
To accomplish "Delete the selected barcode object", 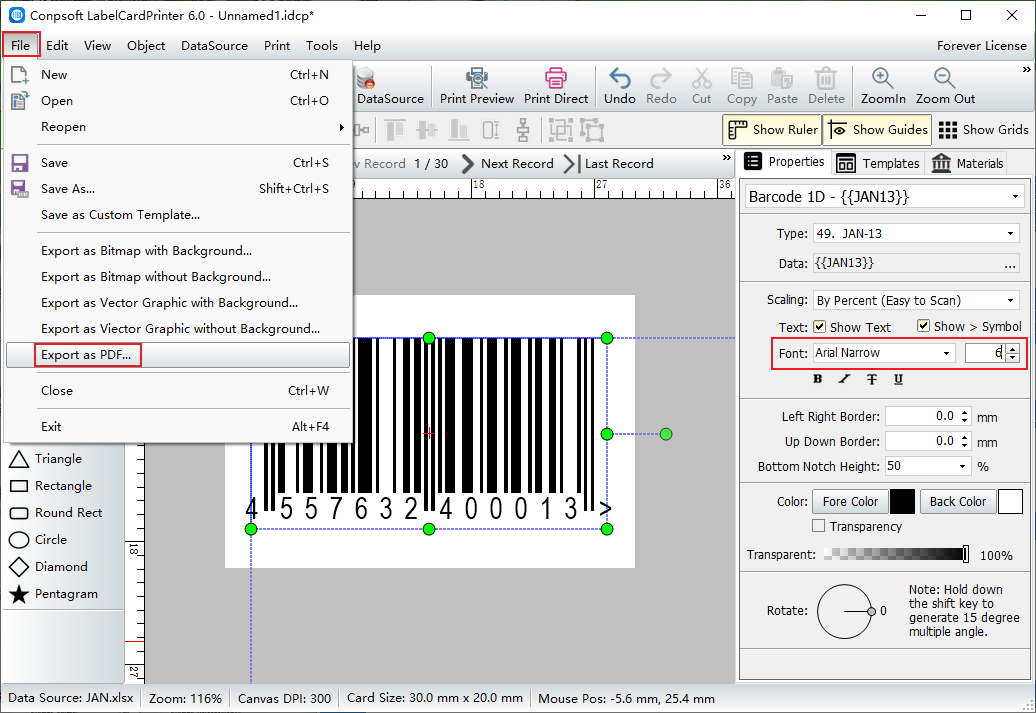I will [826, 87].
